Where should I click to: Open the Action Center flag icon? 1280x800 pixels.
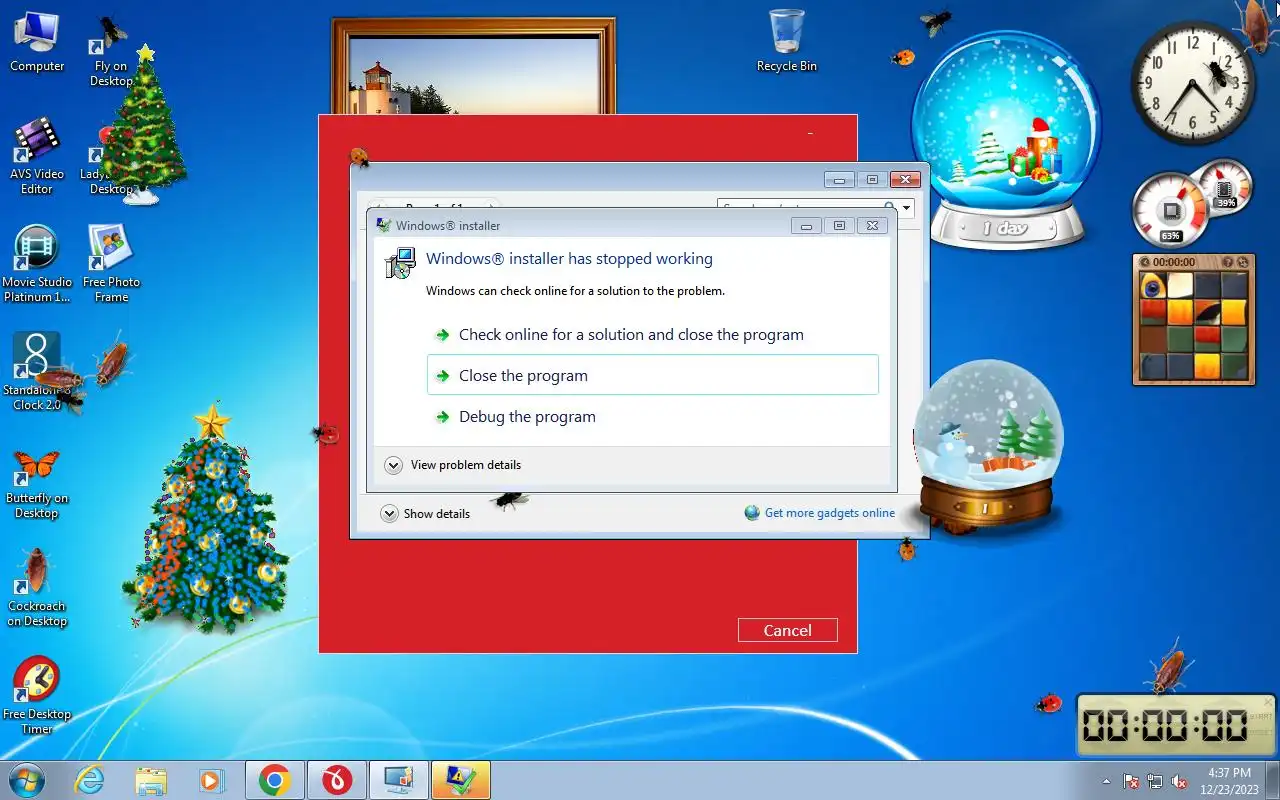pos(1132,781)
